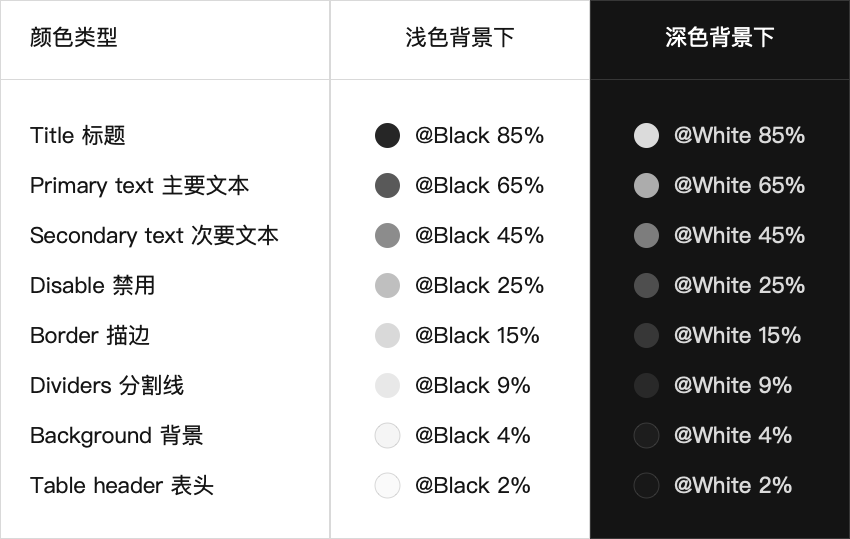Pick the @White 45% gray swatch
This screenshot has width=850, height=539.
(647, 235)
